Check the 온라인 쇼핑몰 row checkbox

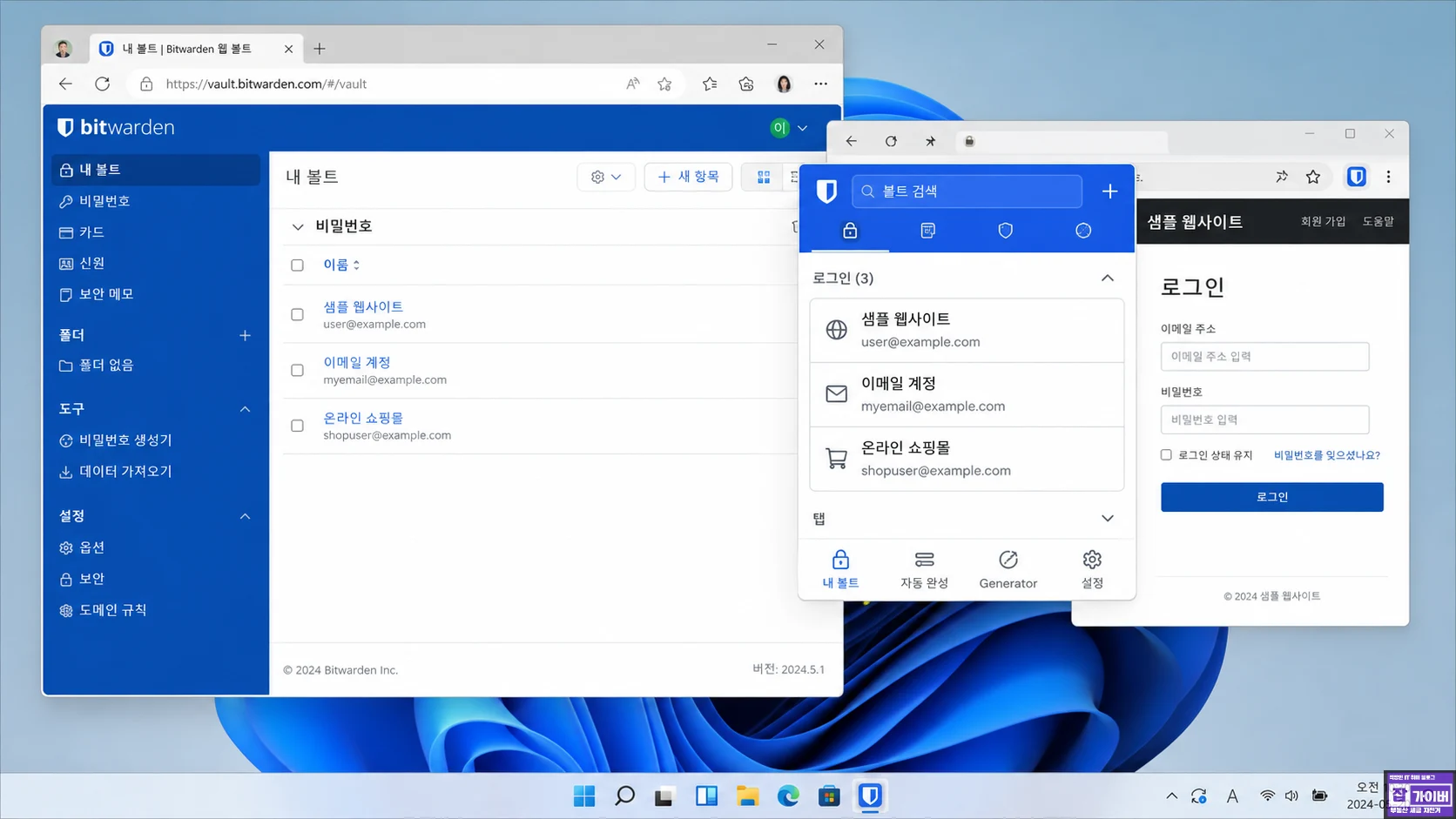click(297, 426)
